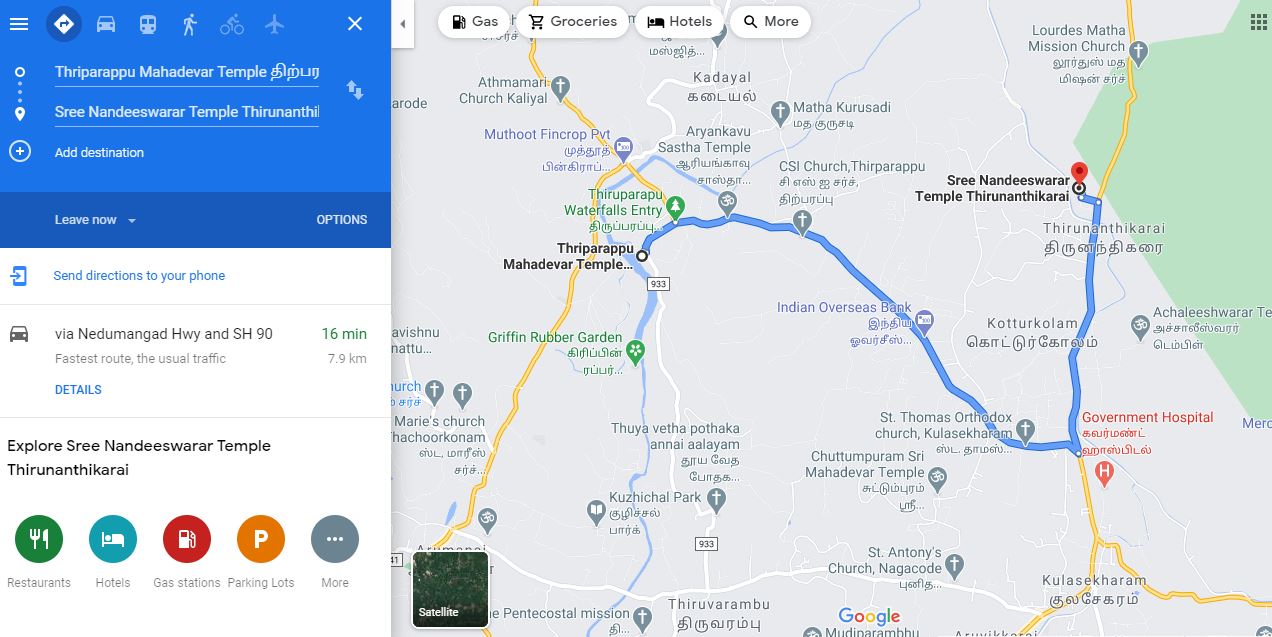
Task: Click the Parking Lots explore icon
Action: click(x=261, y=539)
